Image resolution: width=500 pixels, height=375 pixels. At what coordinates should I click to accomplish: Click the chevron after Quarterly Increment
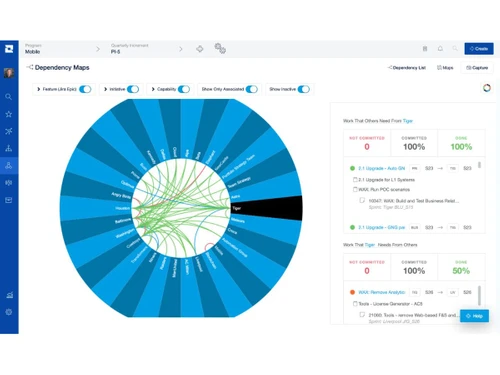(181, 49)
